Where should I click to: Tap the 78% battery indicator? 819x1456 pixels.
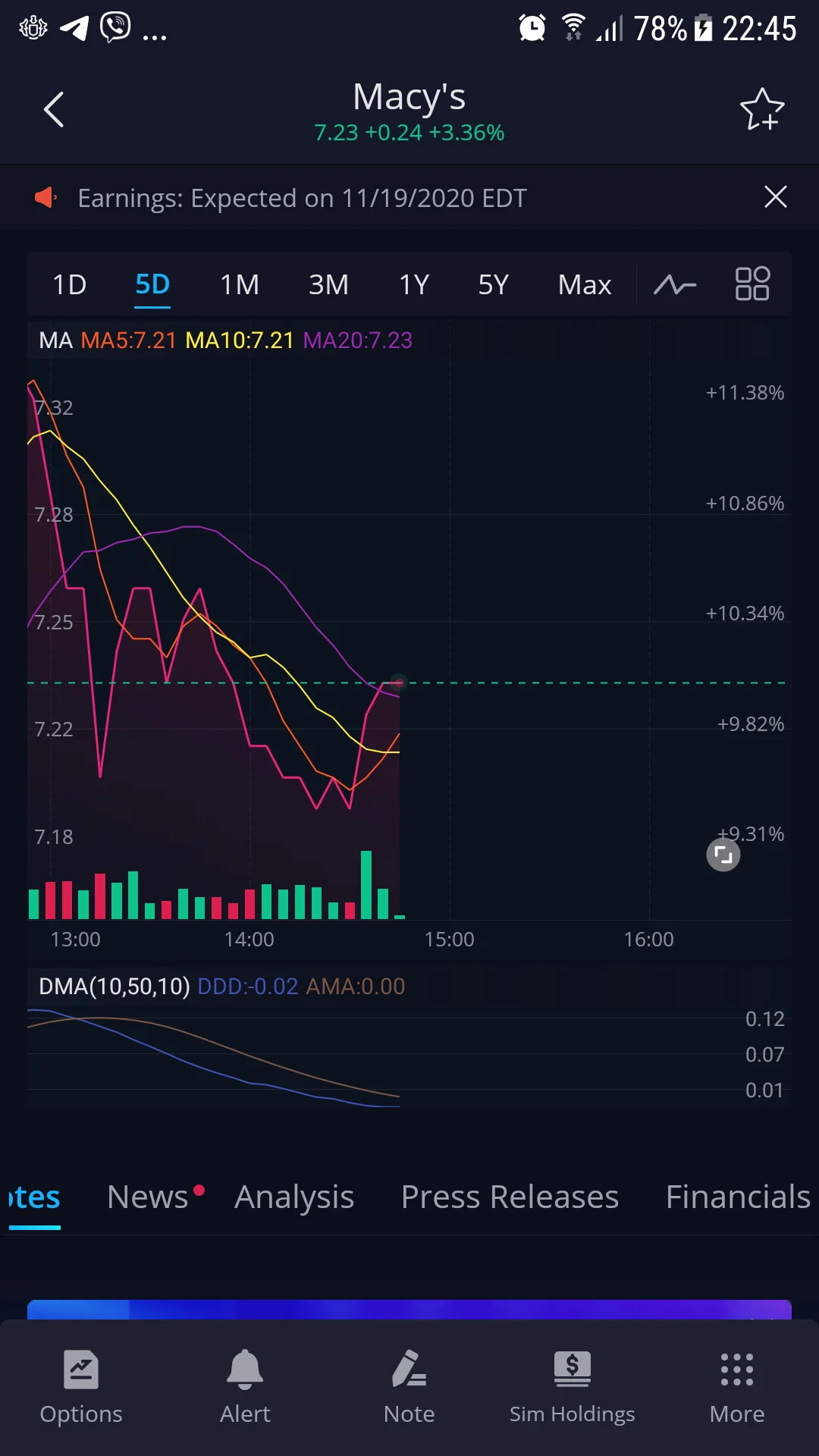point(673,28)
